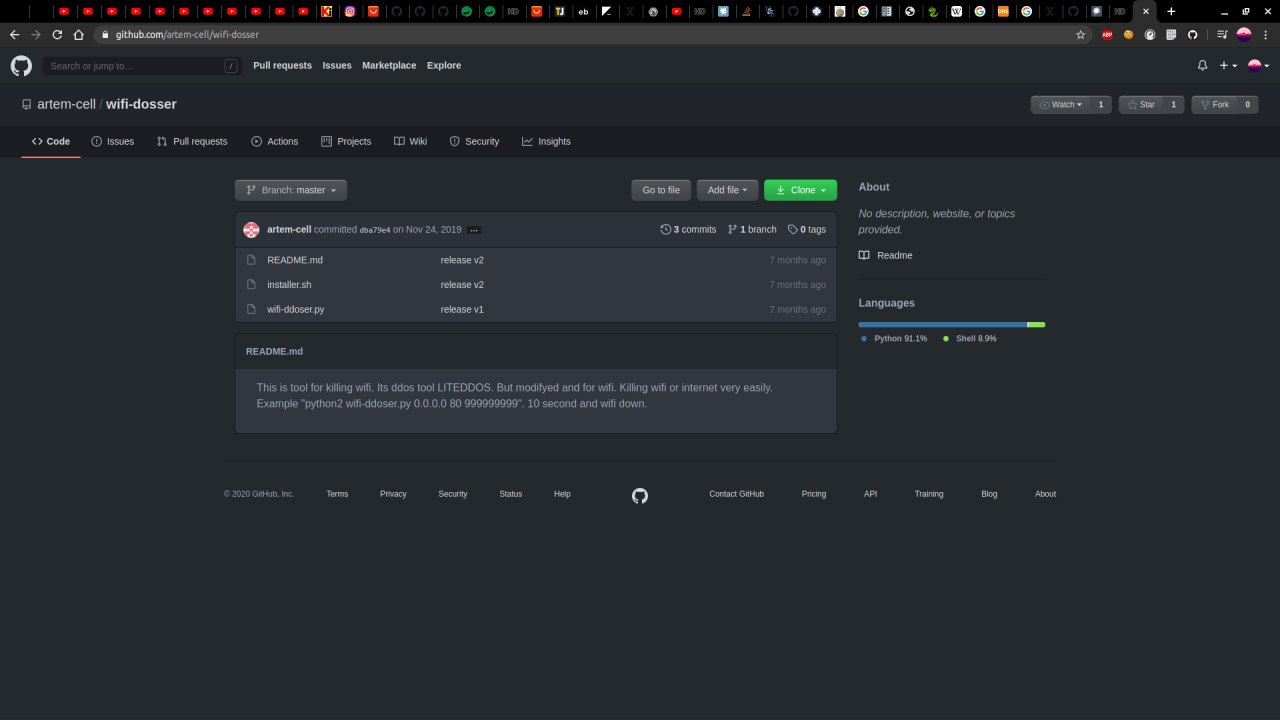Screen dimensions: 1280x720
Task: Click the repository icon beside artem-cell
Action: [x=27, y=105]
